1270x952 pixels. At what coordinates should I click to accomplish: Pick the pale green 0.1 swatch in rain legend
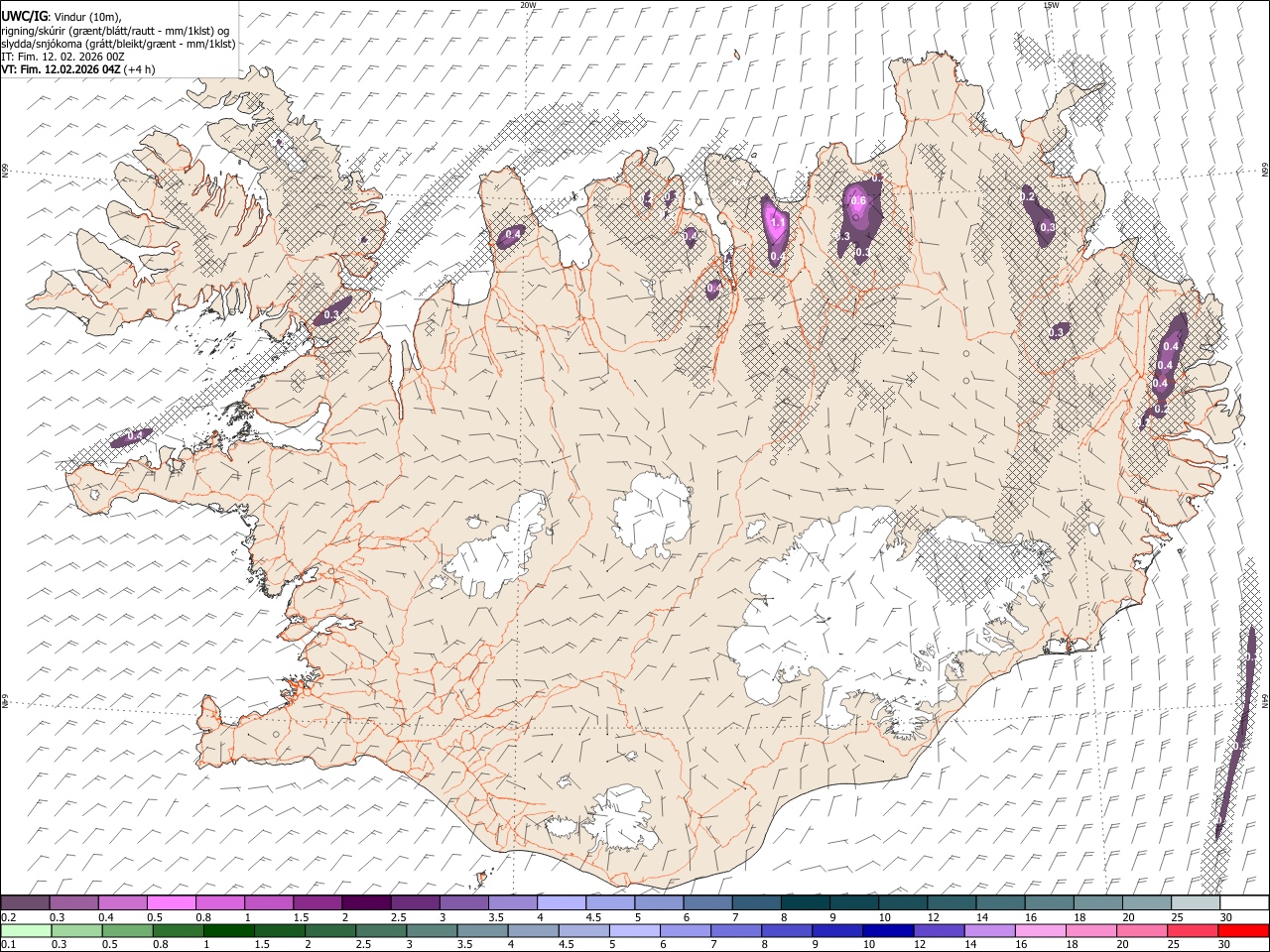[x=25, y=931]
